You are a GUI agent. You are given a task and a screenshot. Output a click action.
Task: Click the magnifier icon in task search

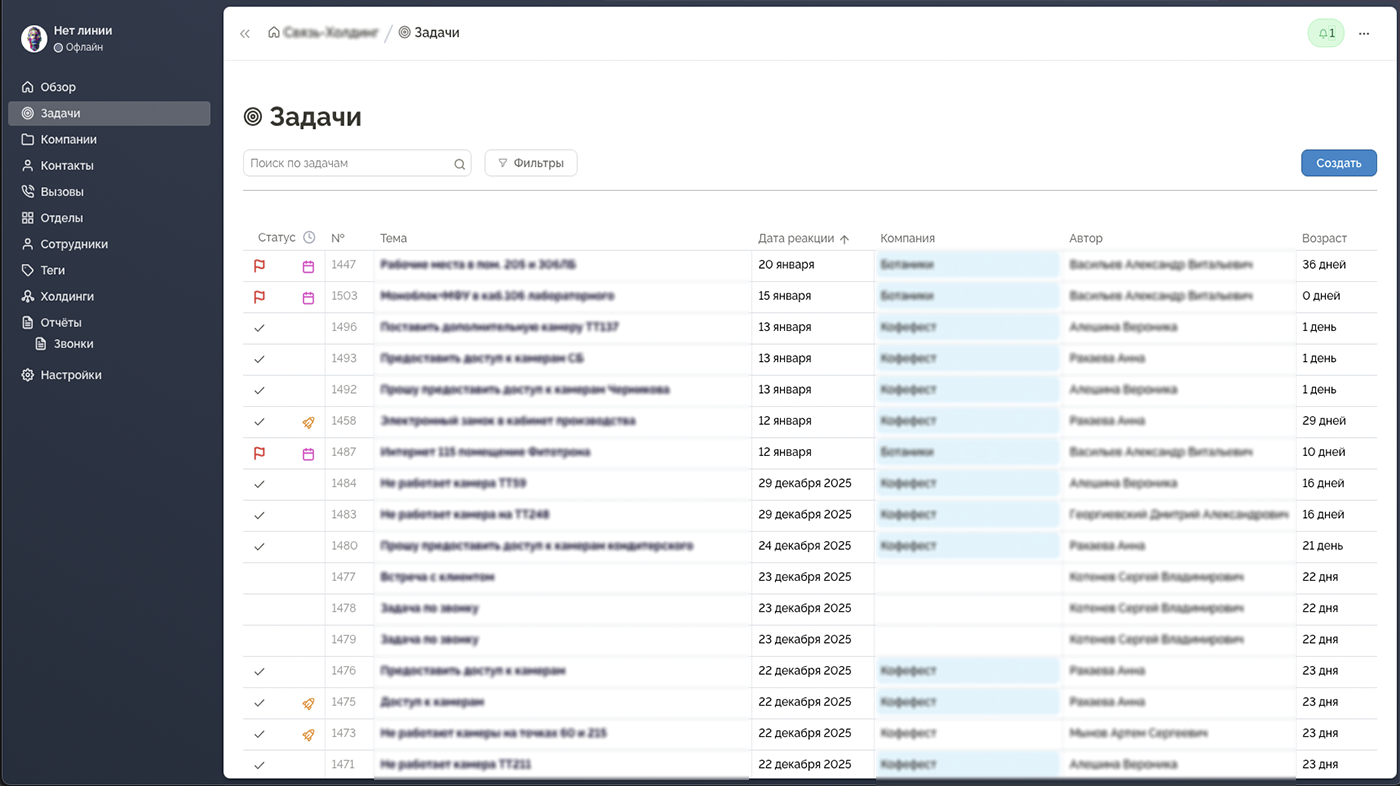[460, 164]
